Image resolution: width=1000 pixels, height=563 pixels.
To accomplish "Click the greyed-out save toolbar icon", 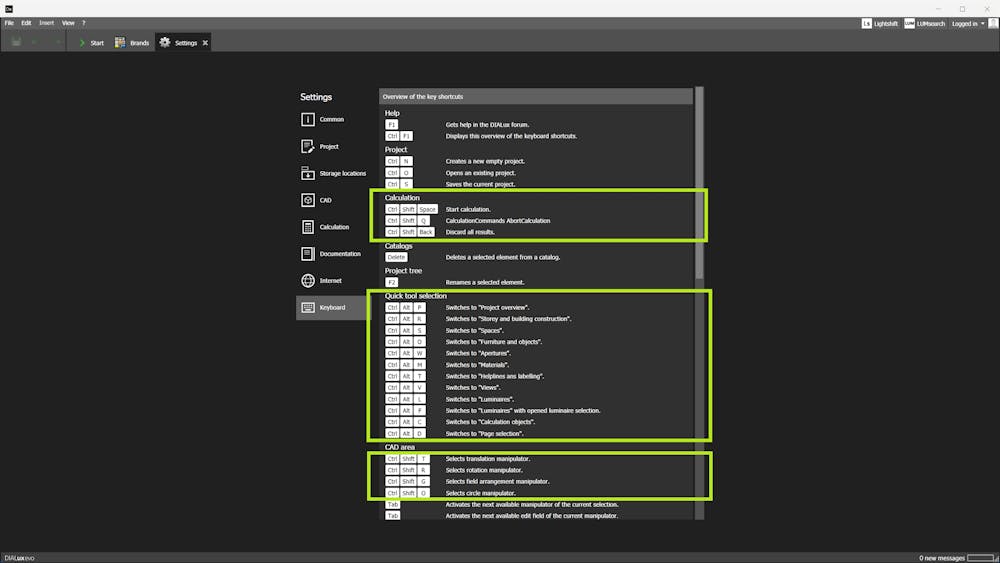I will coord(17,42).
